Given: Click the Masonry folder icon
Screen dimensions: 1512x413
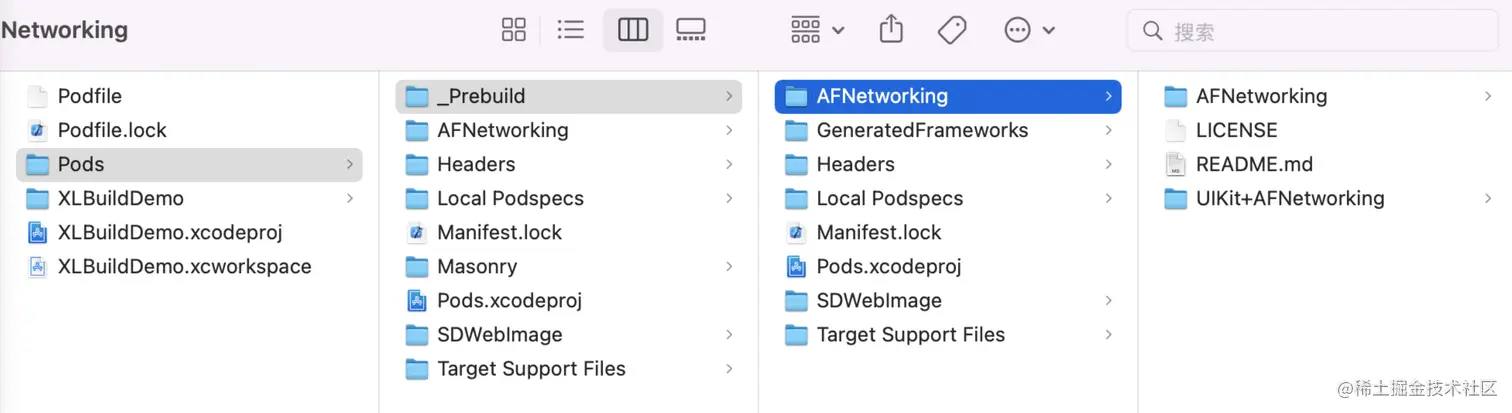Looking at the screenshot, I should point(417,266).
